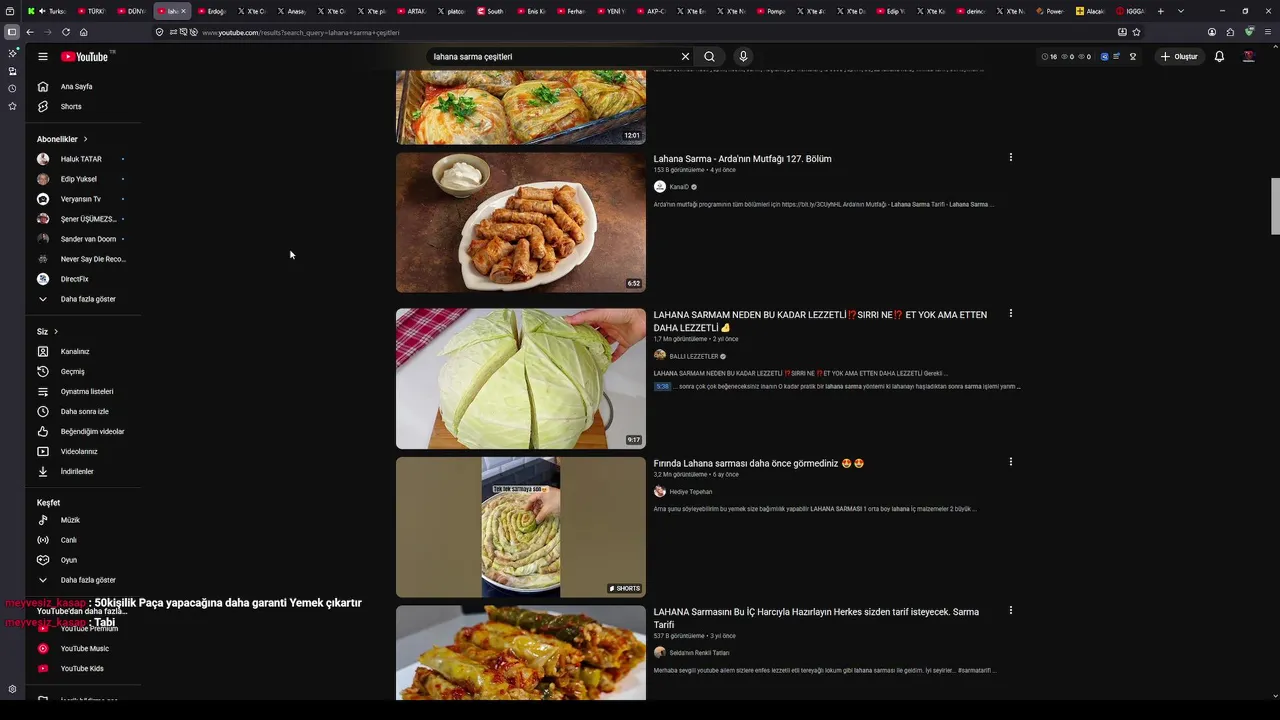Open the tab list dropdown arrow

tap(1181, 11)
